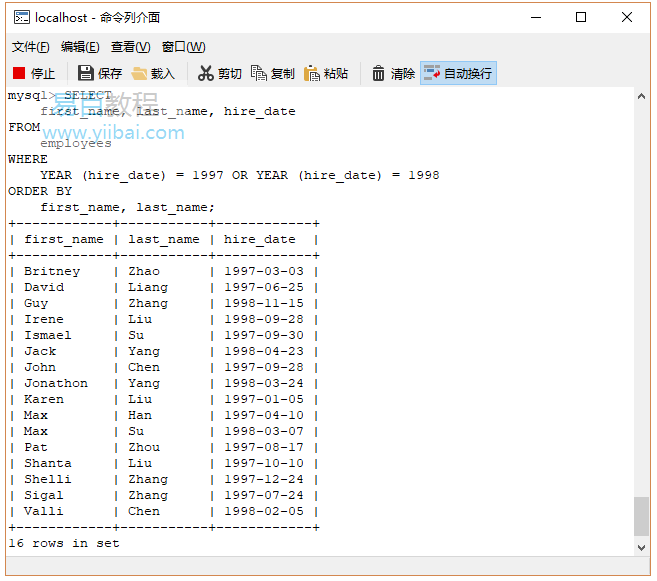Open the 查看(V) menu
Screen dimensions: 657x581
click(130, 47)
